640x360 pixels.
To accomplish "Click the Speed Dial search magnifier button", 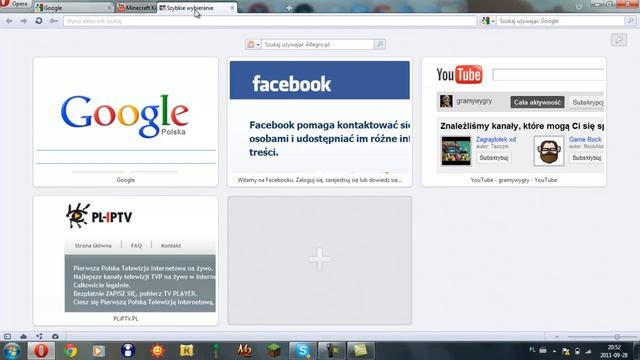I will click(380, 44).
